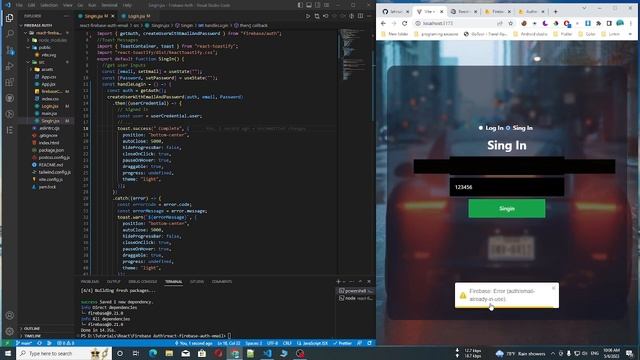Add a new terminal with the plus icon
640x360 pixels.
[338, 282]
